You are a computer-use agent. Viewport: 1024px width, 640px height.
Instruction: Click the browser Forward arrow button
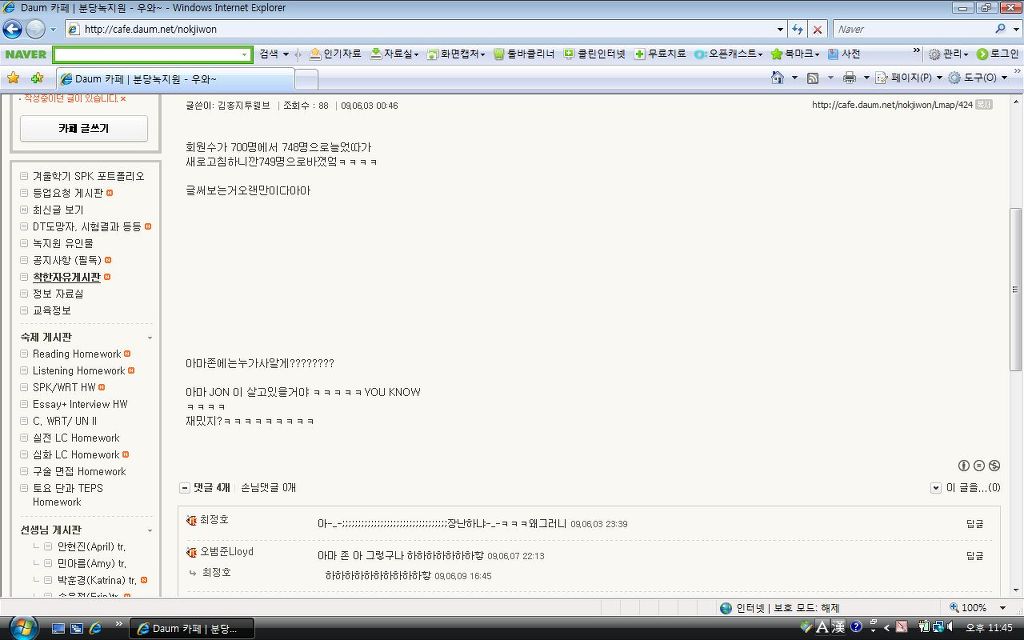point(35,29)
